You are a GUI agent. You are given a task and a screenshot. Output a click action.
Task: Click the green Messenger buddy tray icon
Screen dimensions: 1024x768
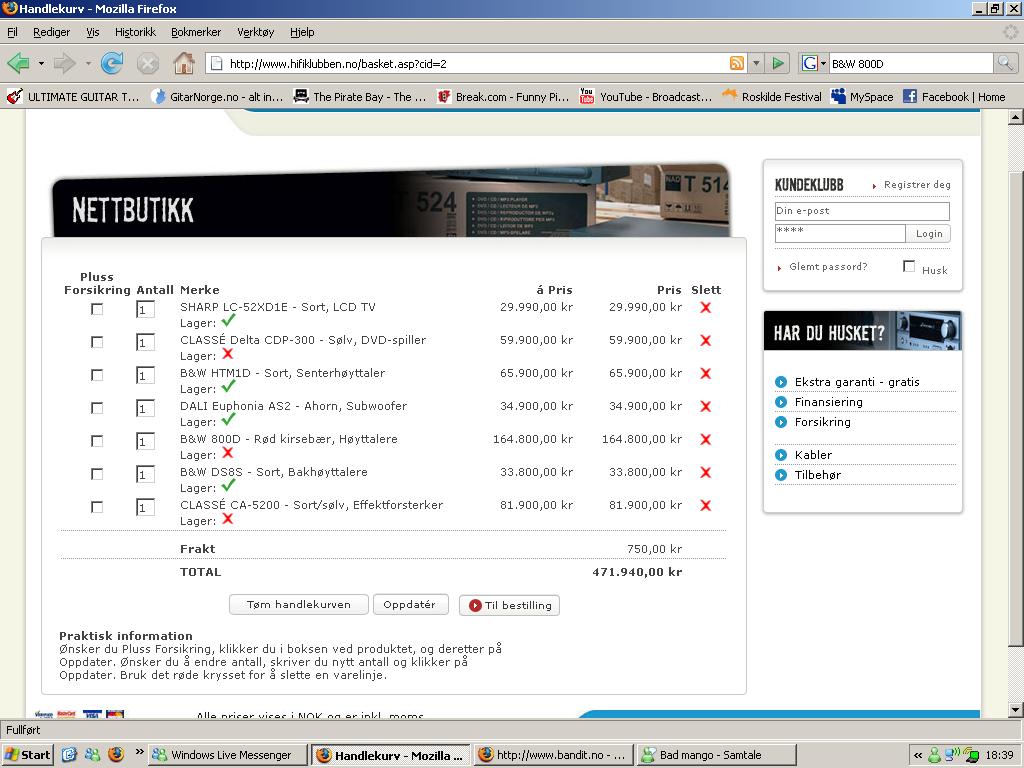click(935, 755)
